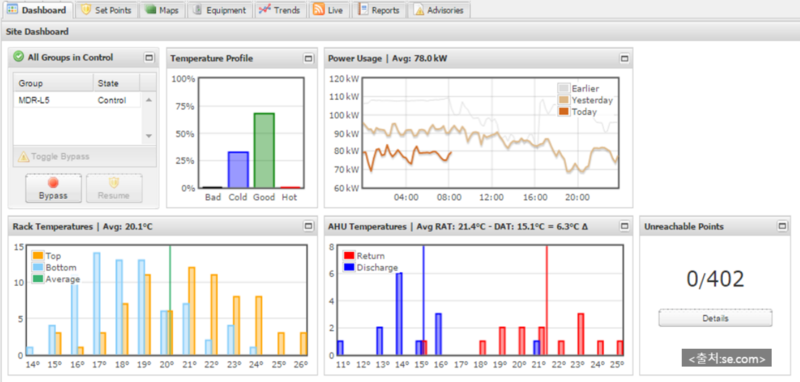Click the 21° orange Top bar in Rack Temperatures
Screen dimensions: 800x382
pyautogui.click(x=192, y=311)
